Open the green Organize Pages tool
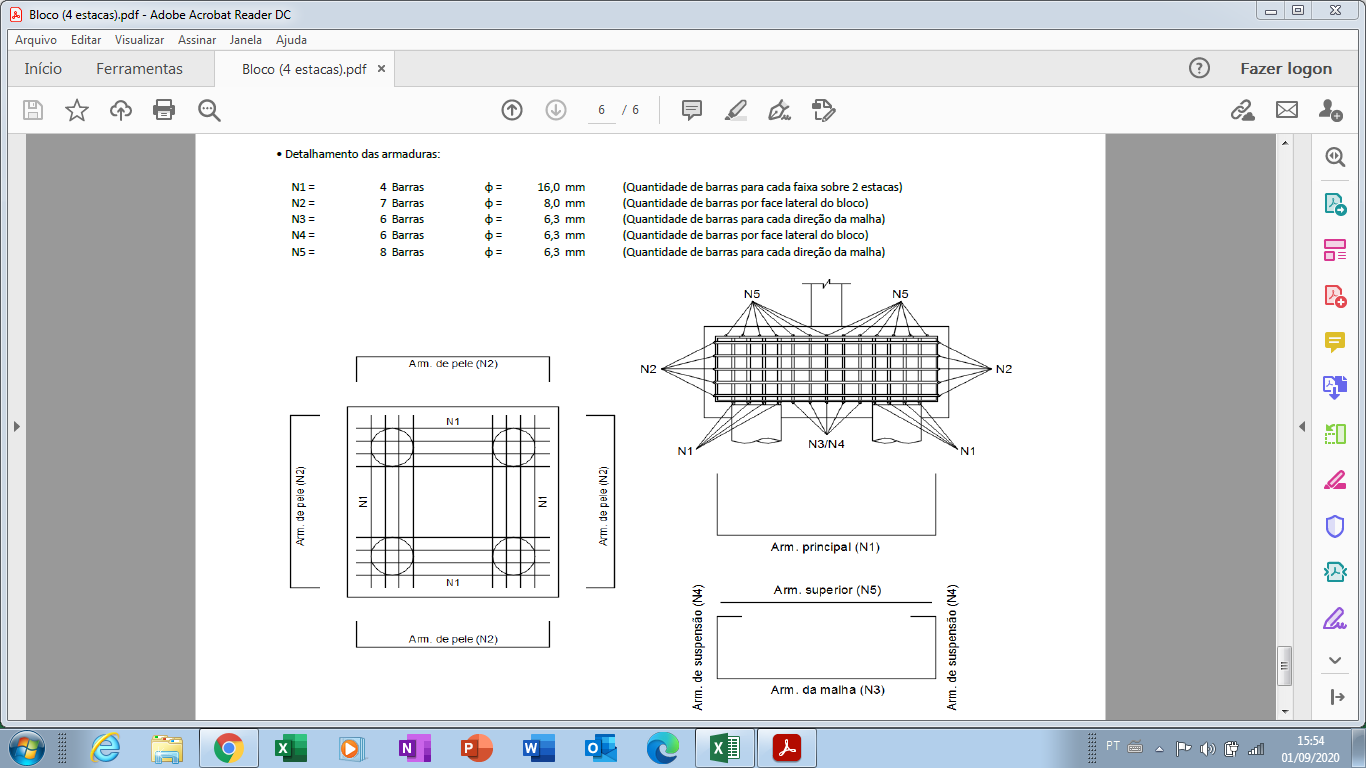 tap(1335, 434)
